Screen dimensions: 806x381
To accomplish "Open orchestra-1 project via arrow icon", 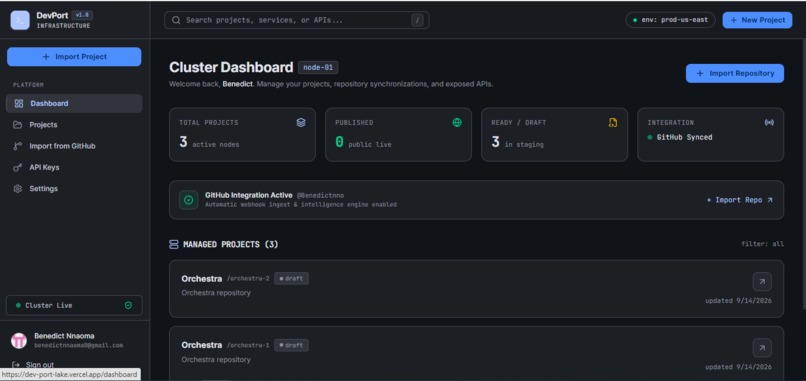I will coord(762,348).
